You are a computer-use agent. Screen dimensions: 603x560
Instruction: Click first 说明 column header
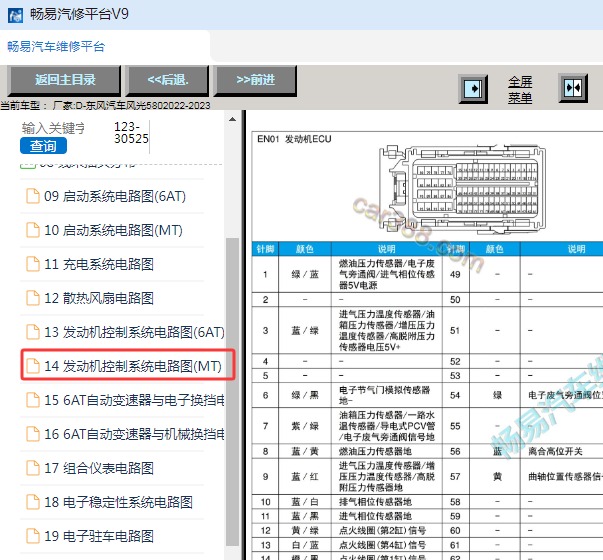coord(386,249)
